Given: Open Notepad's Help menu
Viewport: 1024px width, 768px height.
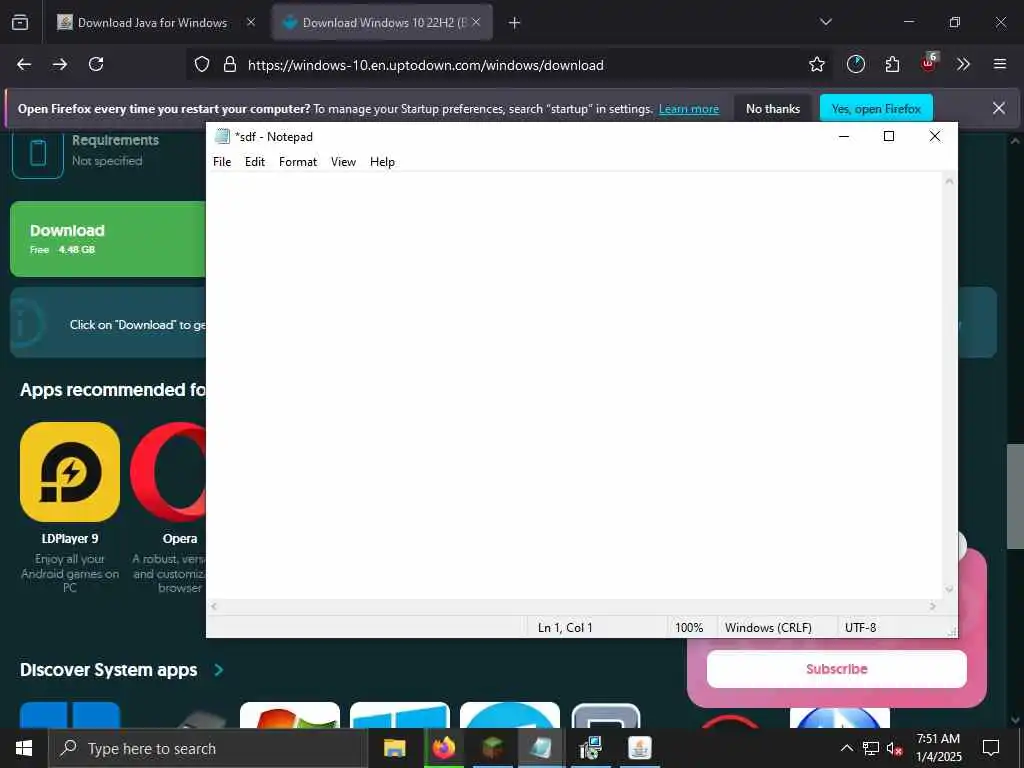Looking at the screenshot, I should coord(382,162).
